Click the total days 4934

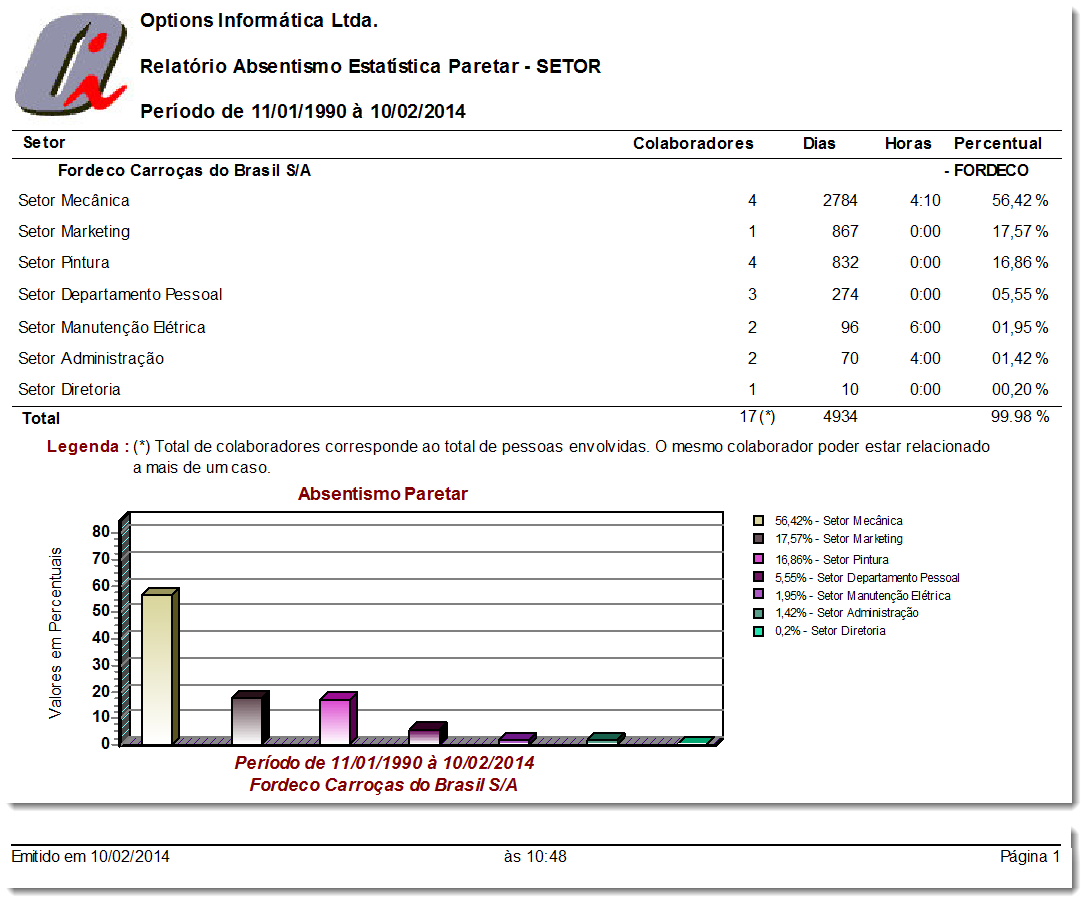point(840,417)
